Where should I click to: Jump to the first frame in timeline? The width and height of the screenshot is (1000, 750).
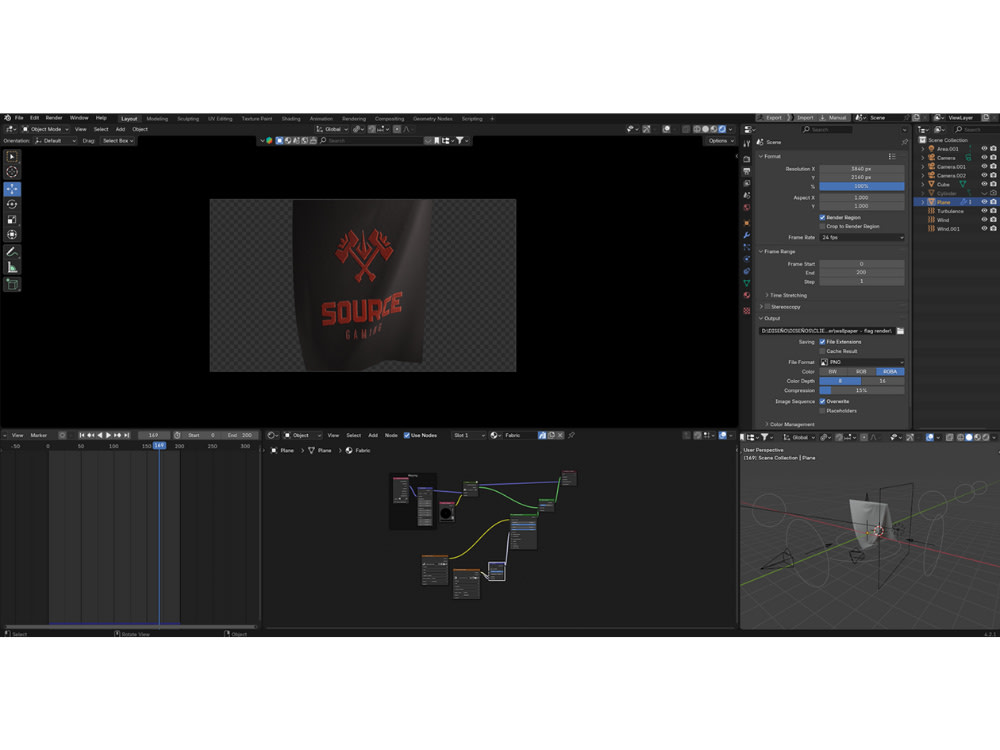point(82,435)
